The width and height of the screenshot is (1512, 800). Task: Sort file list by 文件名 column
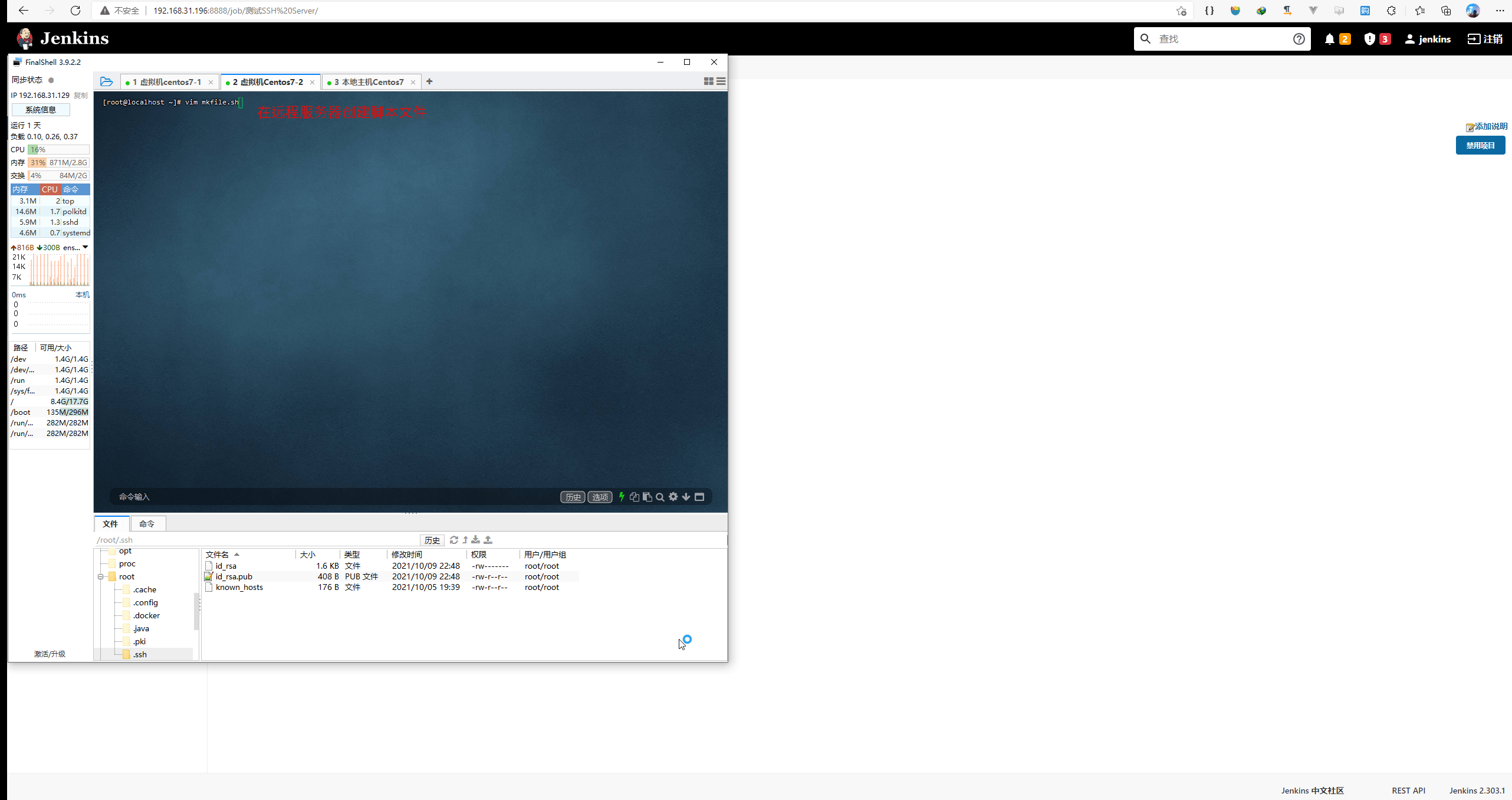pyautogui.click(x=248, y=555)
